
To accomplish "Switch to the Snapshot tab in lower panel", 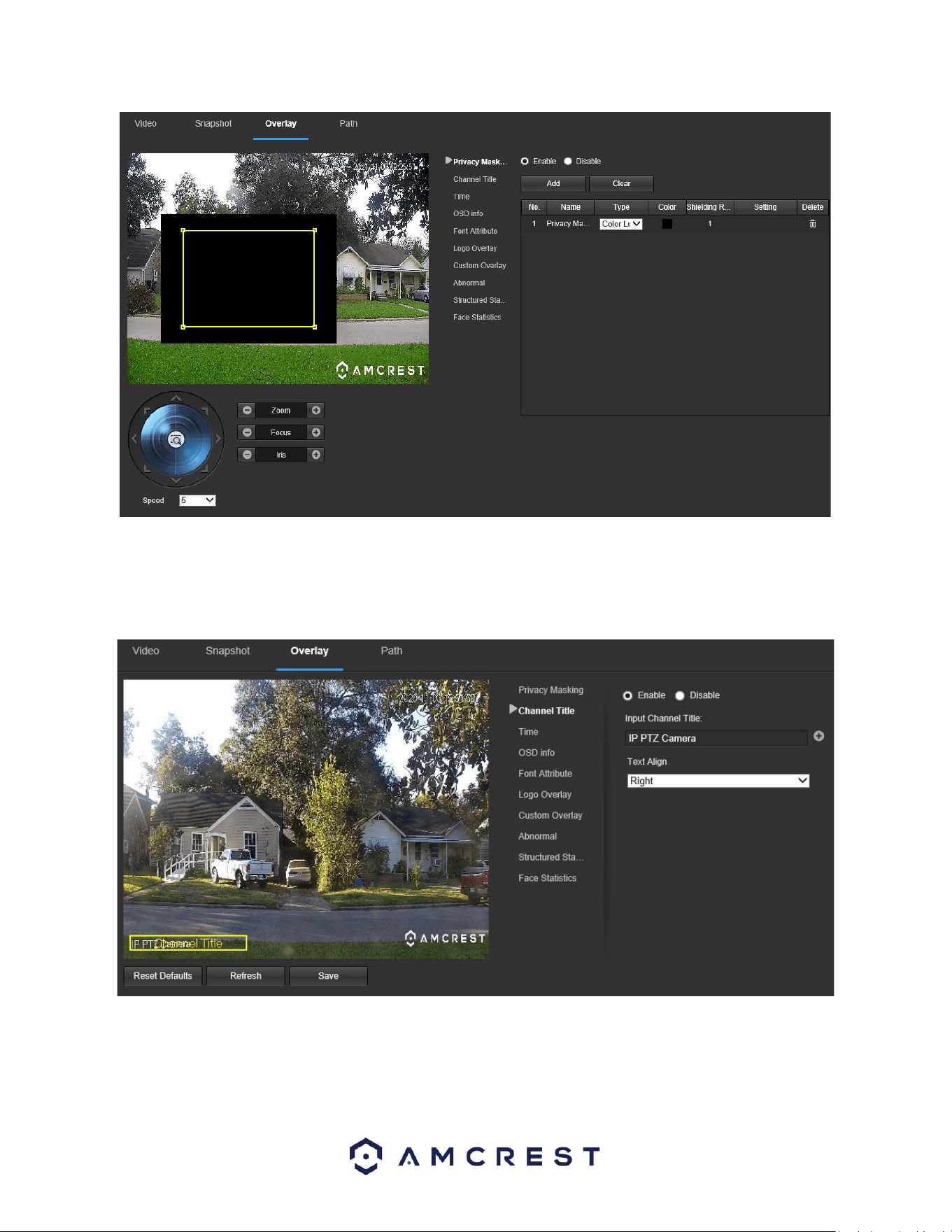I will 227,651.
